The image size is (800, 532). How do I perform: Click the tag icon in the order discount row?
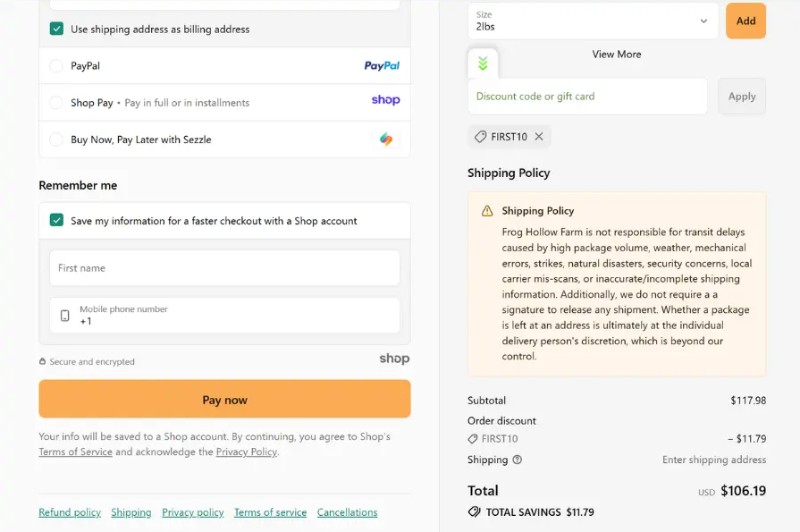click(472, 439)
